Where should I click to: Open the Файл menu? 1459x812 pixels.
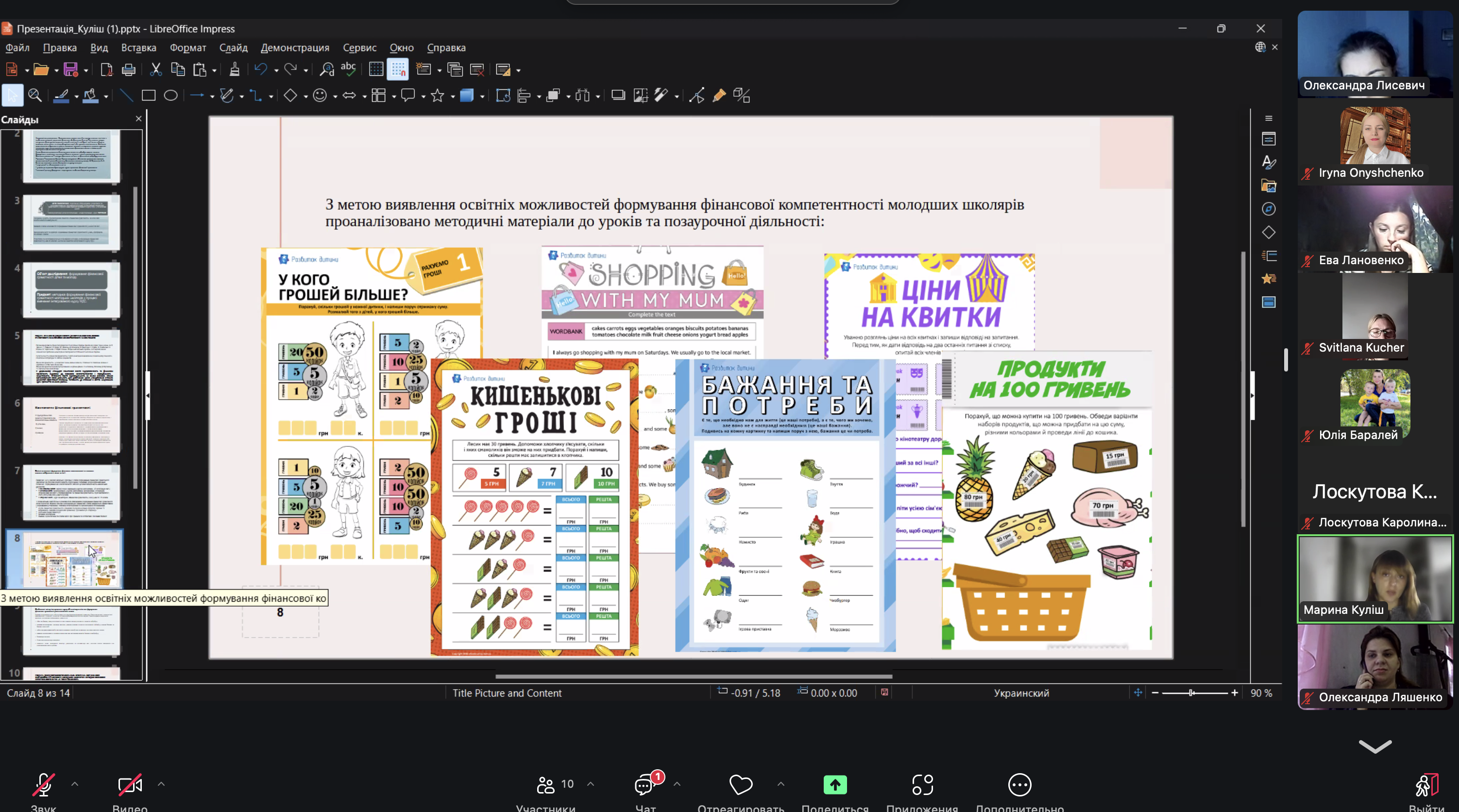click(x=17, y=48)
